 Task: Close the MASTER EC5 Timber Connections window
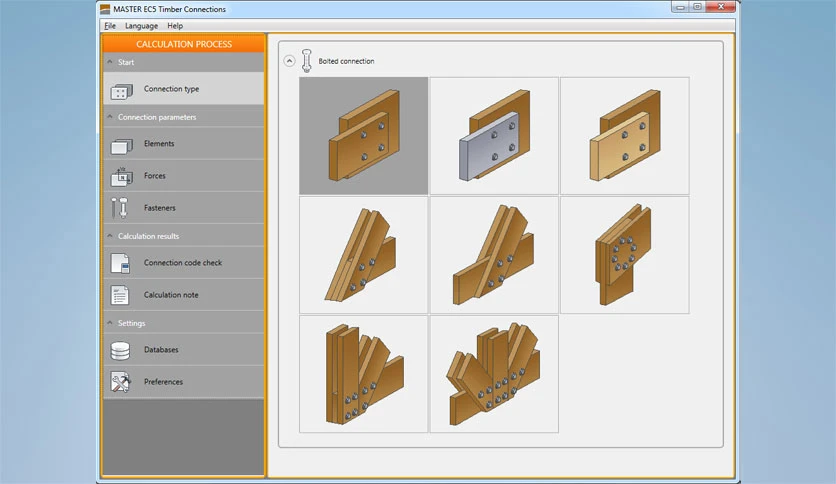(x=721, y=7)
